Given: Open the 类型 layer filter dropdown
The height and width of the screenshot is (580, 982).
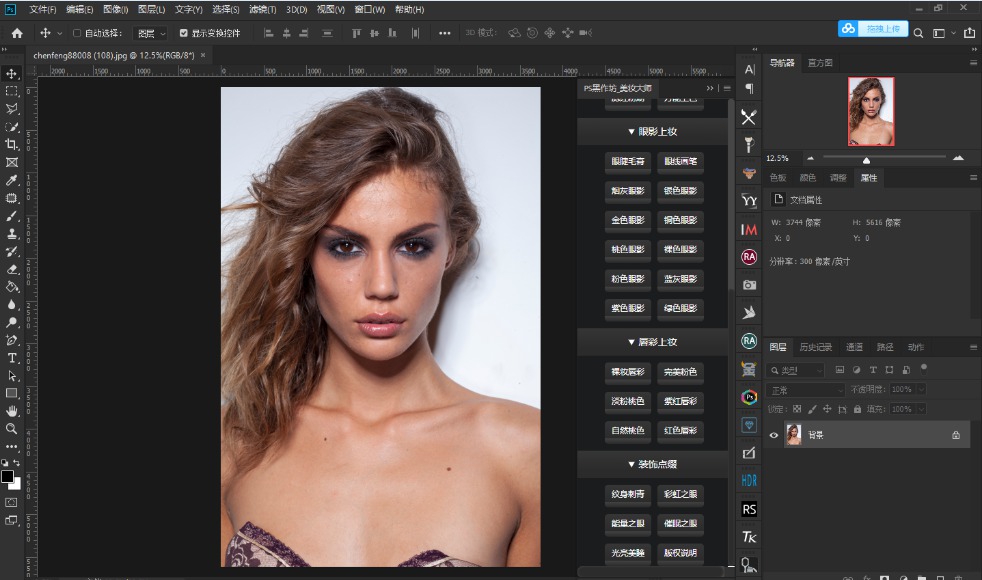Looking at the screenshot, I should coord(795,370).
